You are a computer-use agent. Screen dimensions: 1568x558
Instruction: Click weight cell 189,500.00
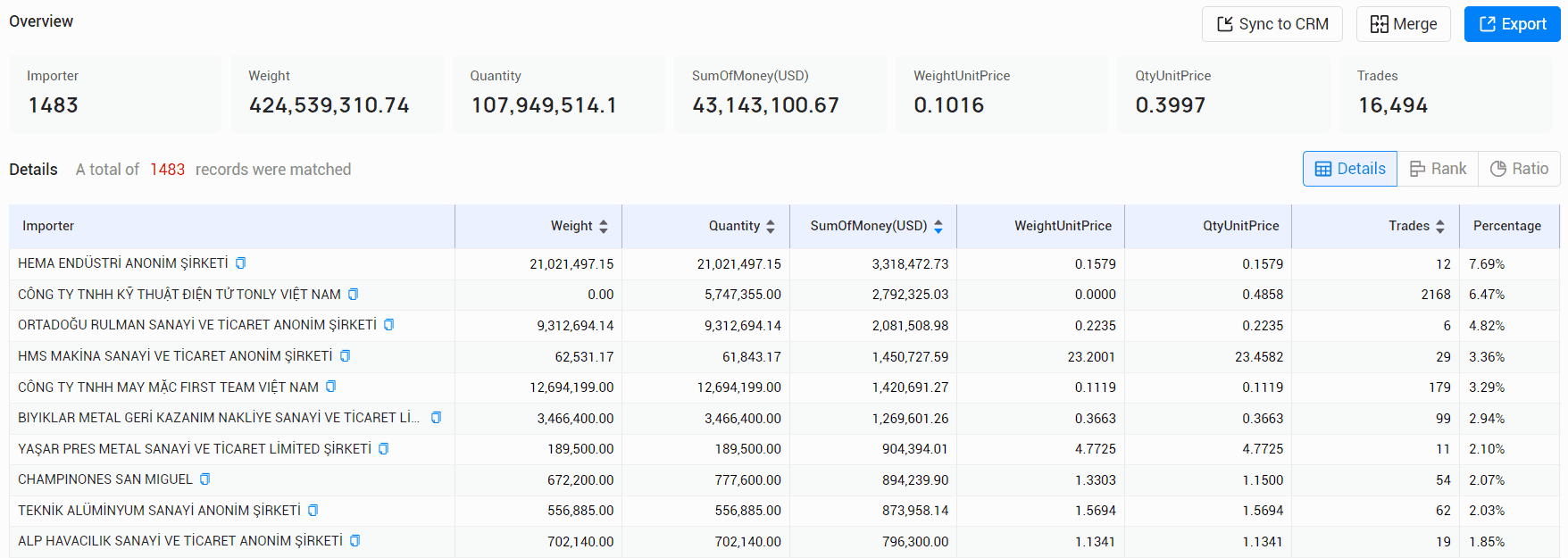(580, 449)
